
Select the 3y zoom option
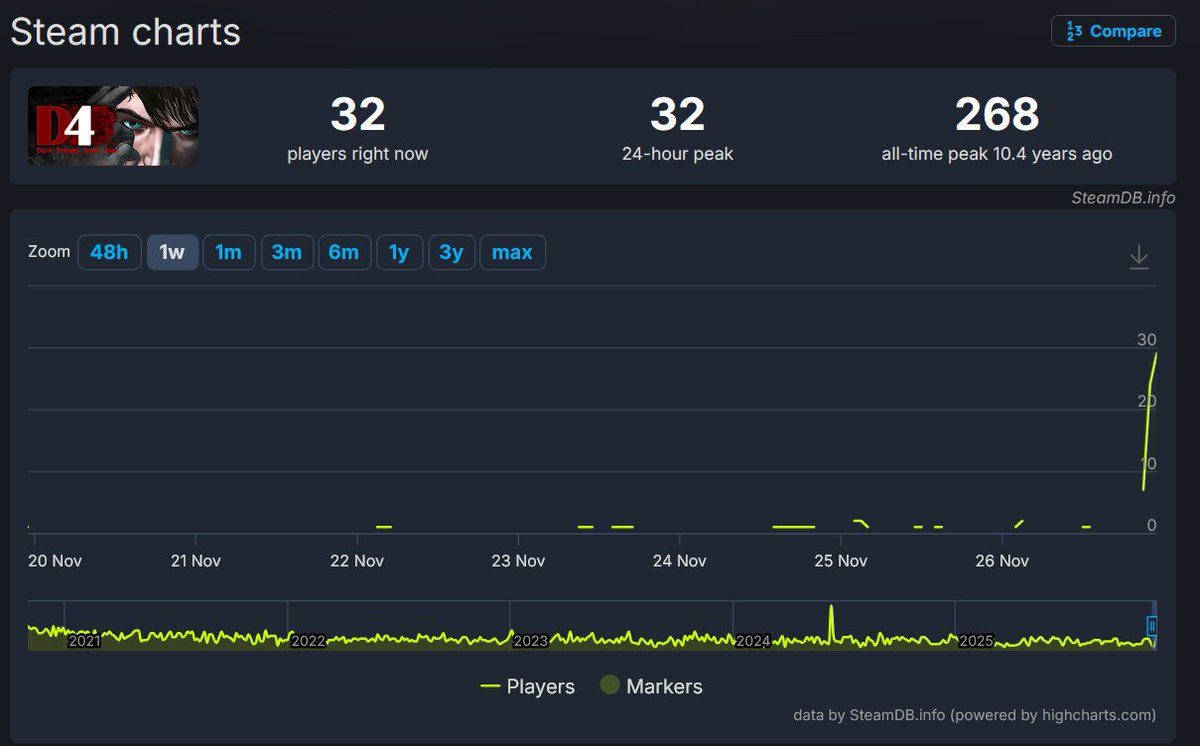click(452, 252)
